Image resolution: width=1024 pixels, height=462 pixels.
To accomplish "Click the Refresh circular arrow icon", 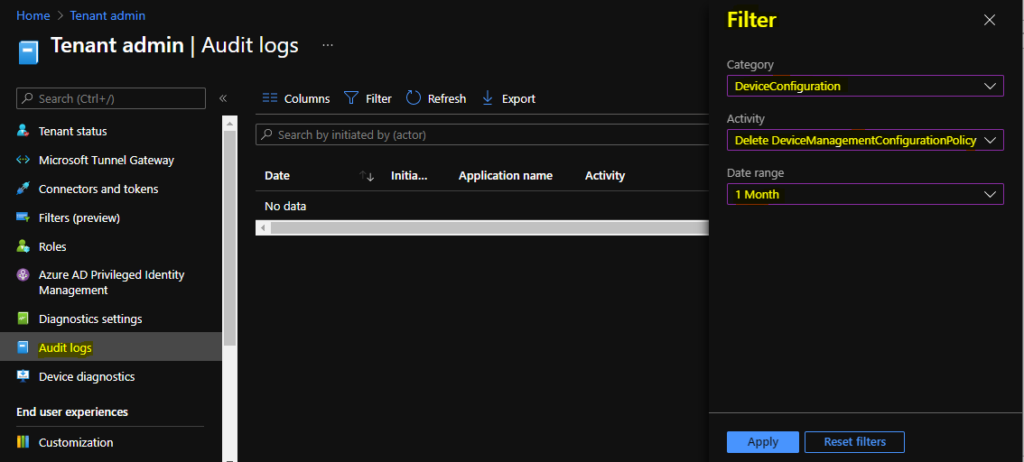I will (x=413, y=98).
